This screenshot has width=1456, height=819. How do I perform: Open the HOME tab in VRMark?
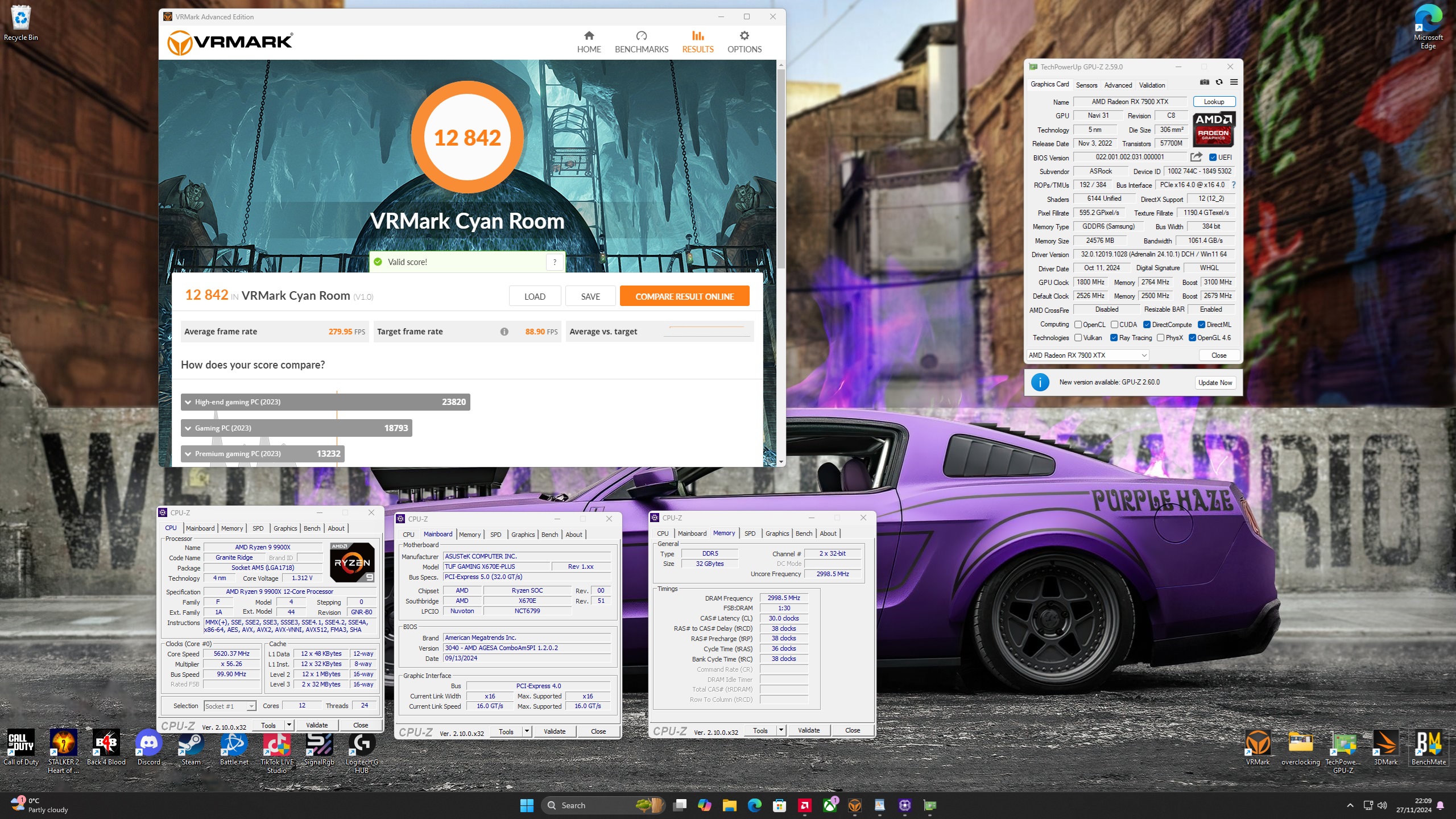tap(589, 43)
